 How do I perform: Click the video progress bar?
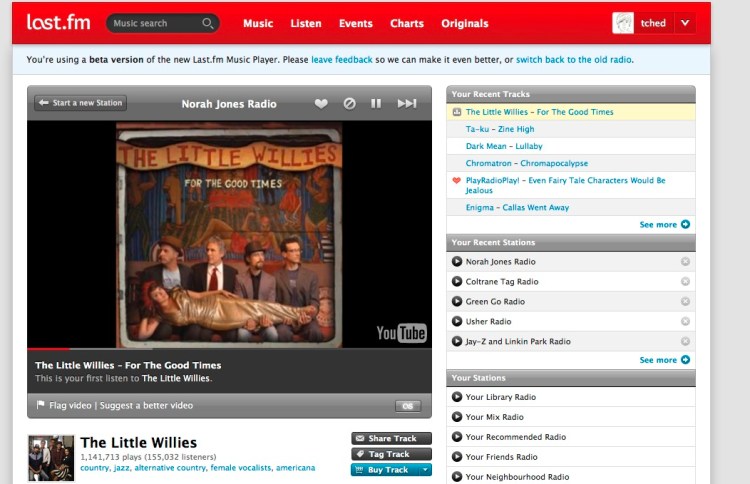tap(230, 349)
